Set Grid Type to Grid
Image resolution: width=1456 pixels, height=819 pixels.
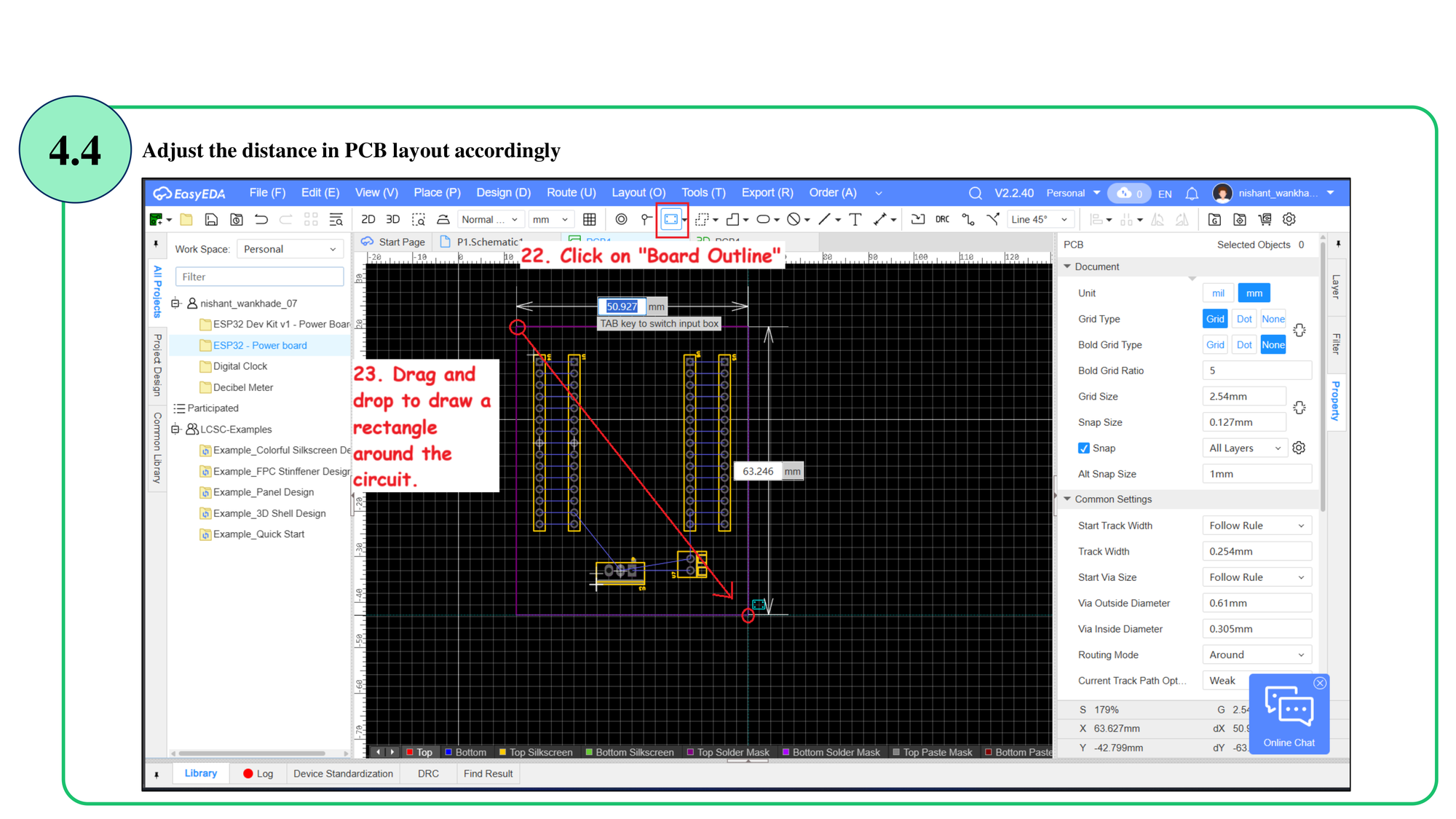[x=1215, y=319]
